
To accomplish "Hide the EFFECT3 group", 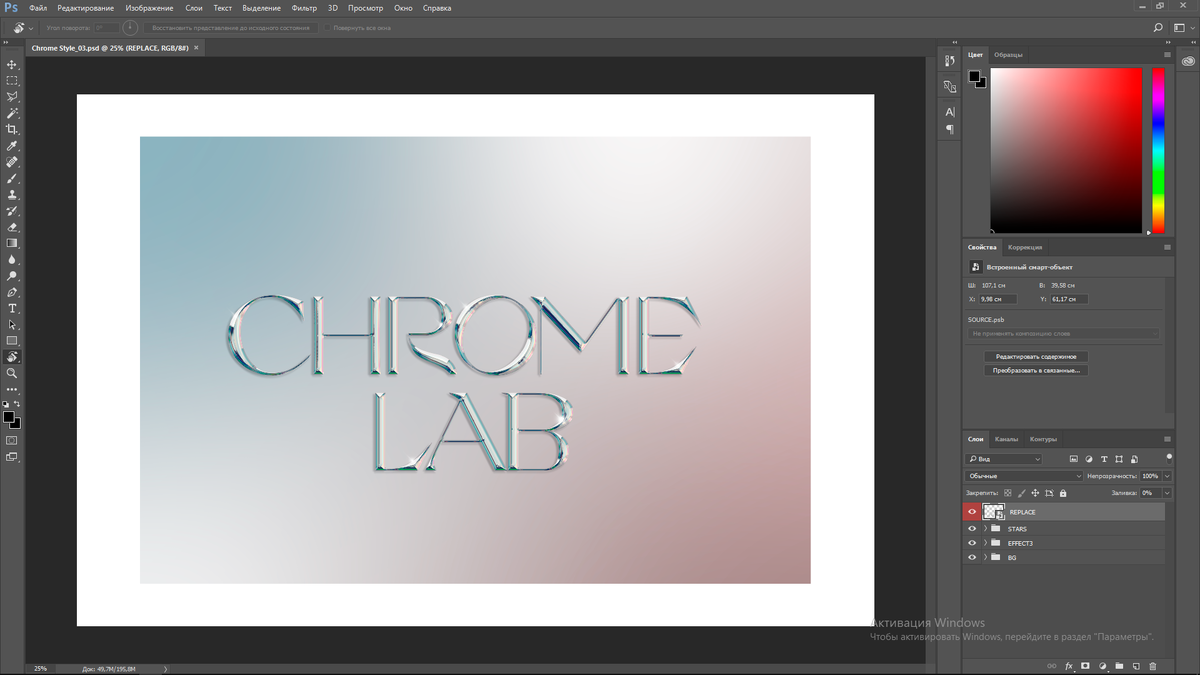I will 972,543.
